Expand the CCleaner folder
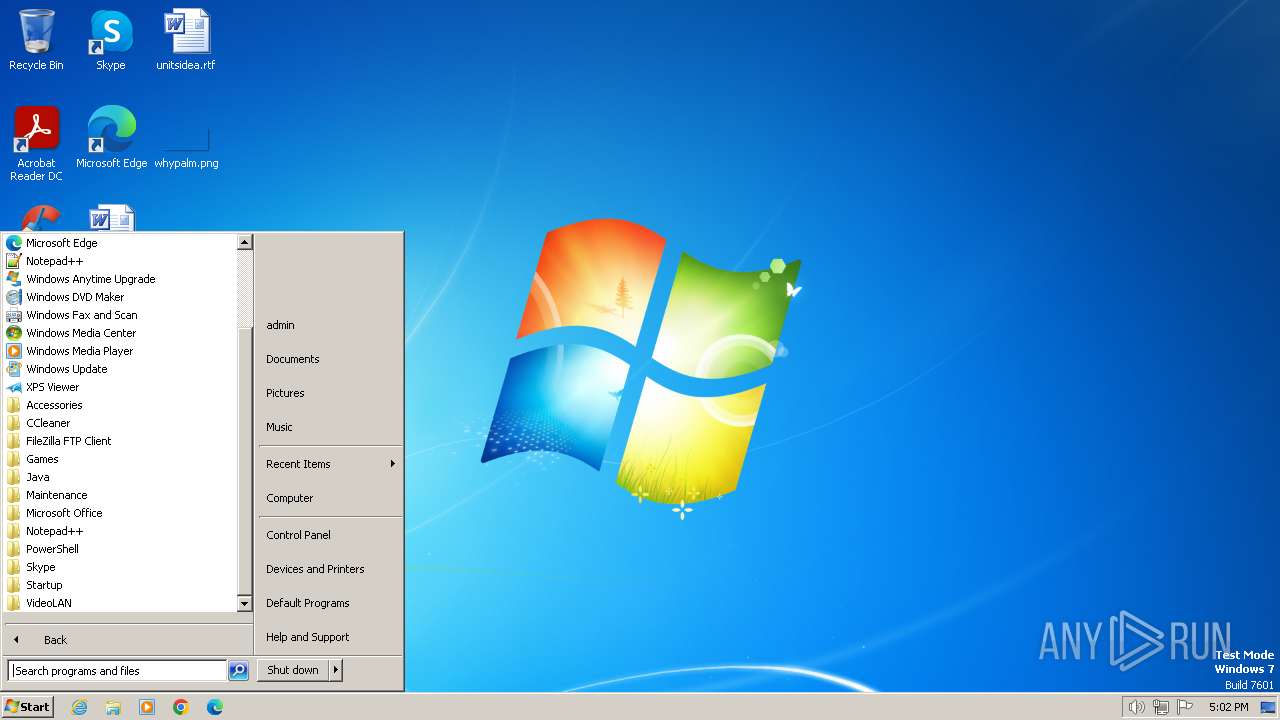The width and height of the screenshot is (1280, 720). (48, 423)
